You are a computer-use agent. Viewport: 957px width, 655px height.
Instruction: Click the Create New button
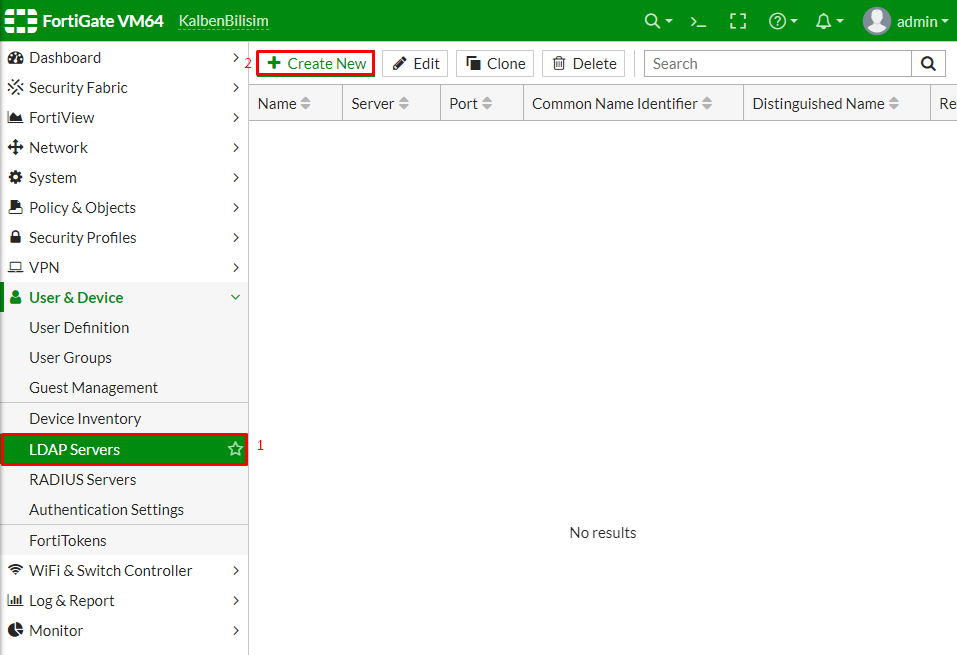pyautogui.click(x=316, y=63)
